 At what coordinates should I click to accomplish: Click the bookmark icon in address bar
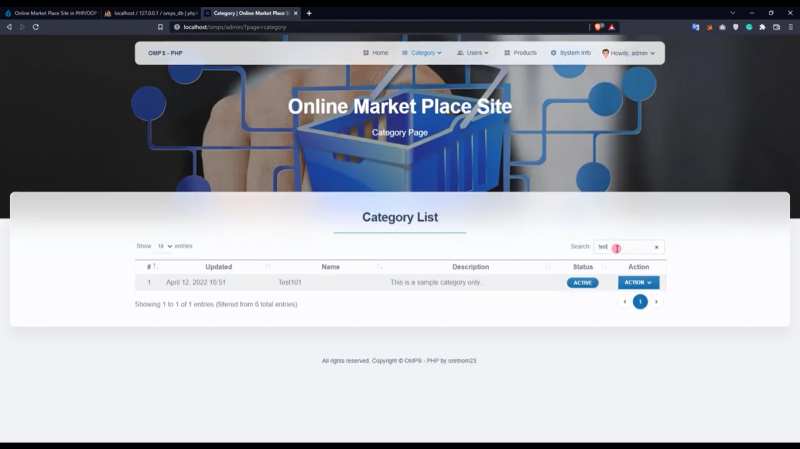[161, 27]
